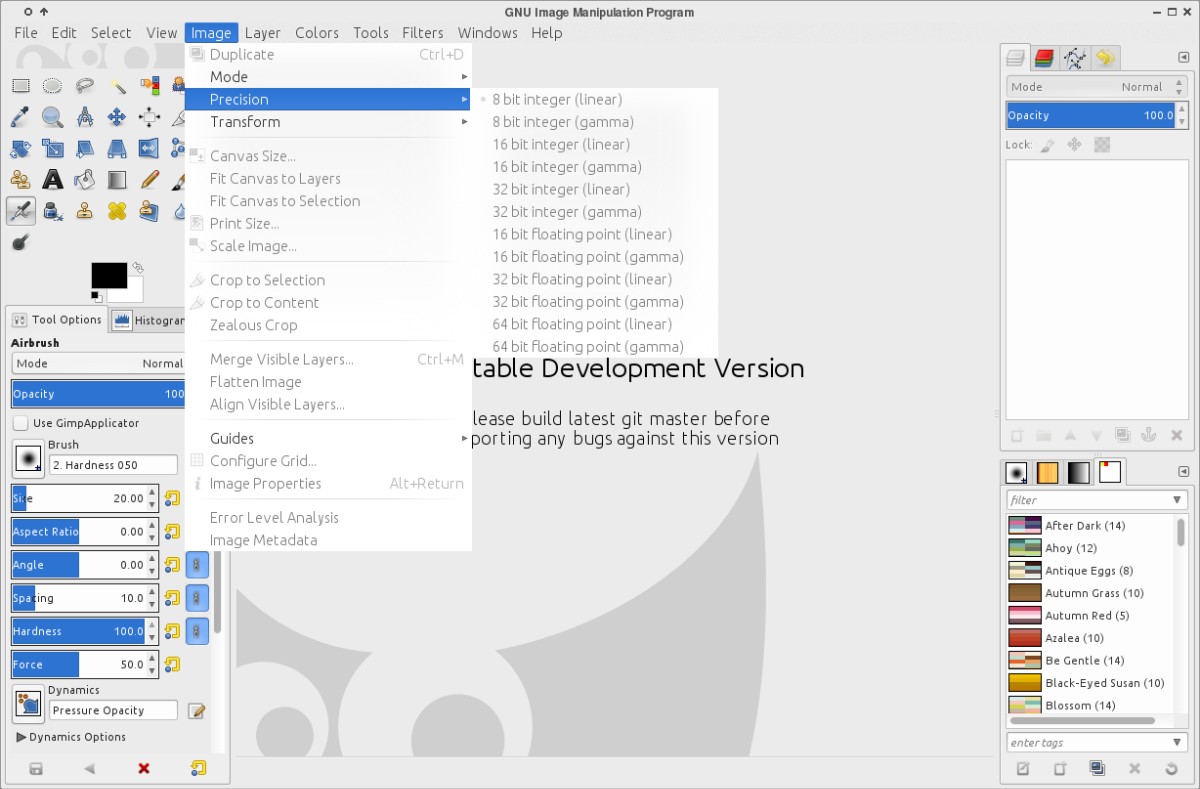
Task: Increase layer Opacity with stepper
Action: pos(1181,110)
